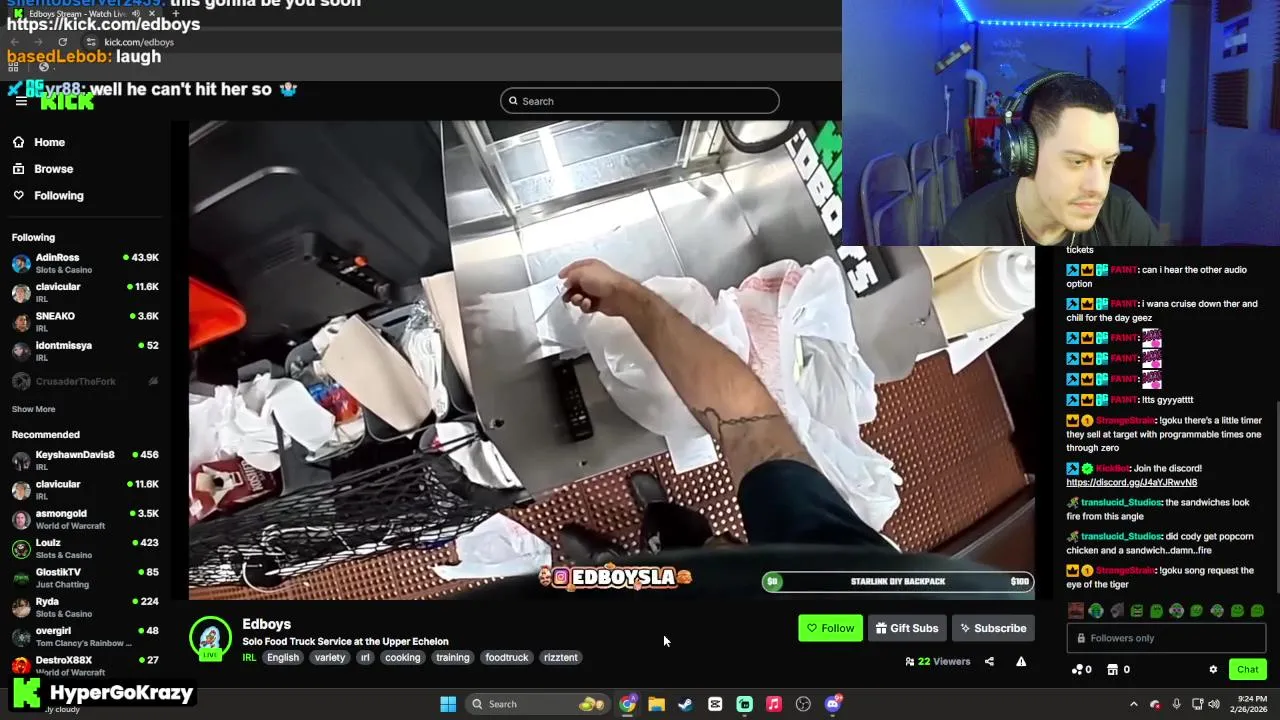Open Loulz recommended channel
Viewport: 1280px width, 720px height.
(x=85, y=548)
